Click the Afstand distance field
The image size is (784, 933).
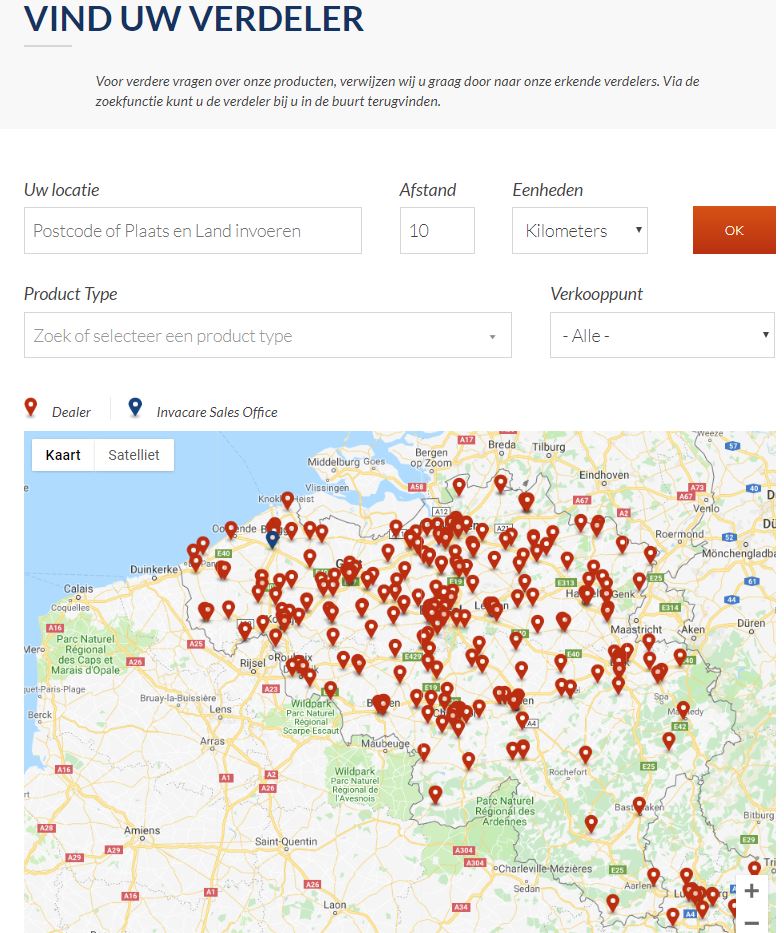[x=437, y=231]
